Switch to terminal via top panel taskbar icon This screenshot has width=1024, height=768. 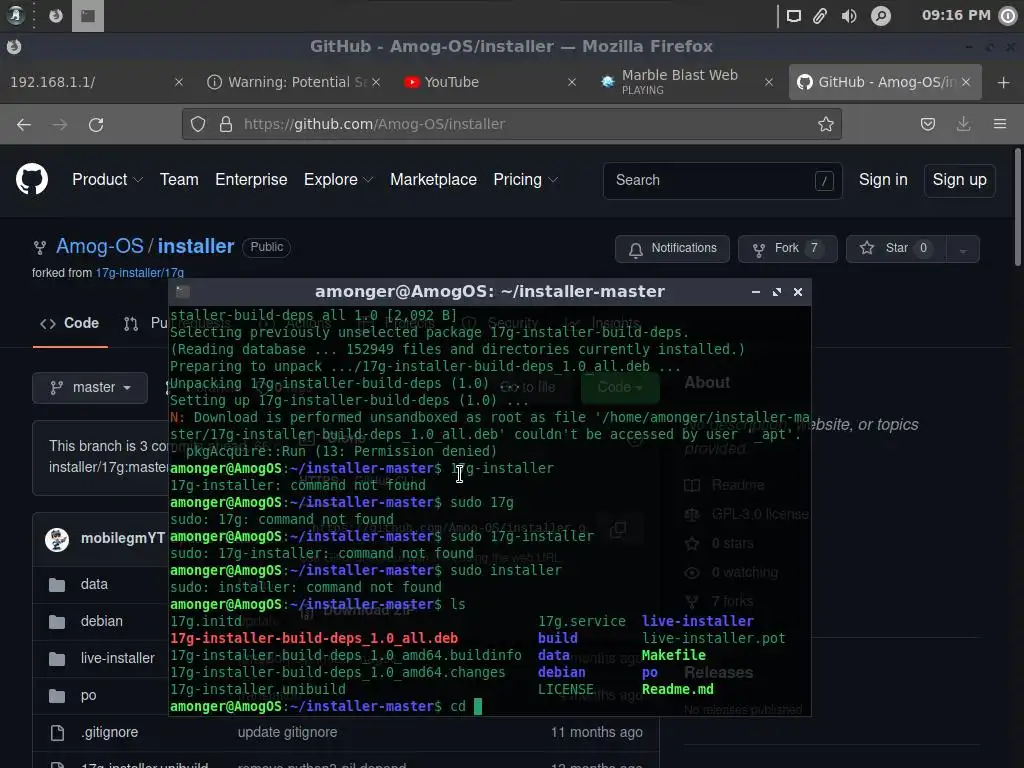point(88,16)
